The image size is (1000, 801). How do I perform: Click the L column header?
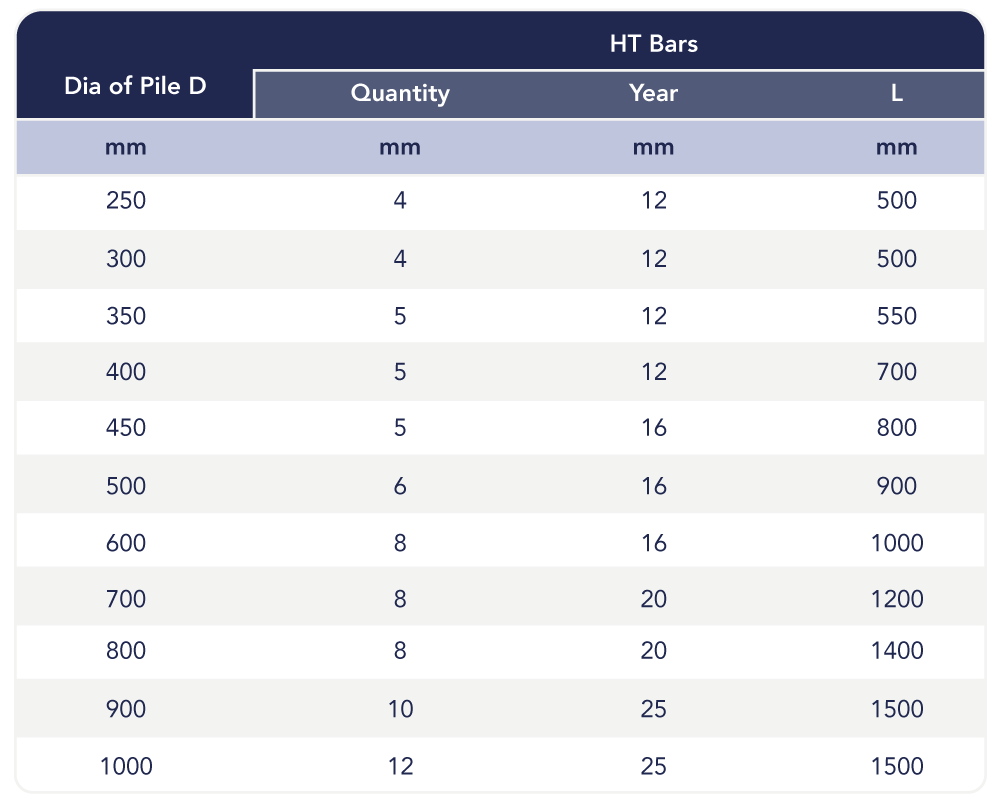click(x=897, y=93)
